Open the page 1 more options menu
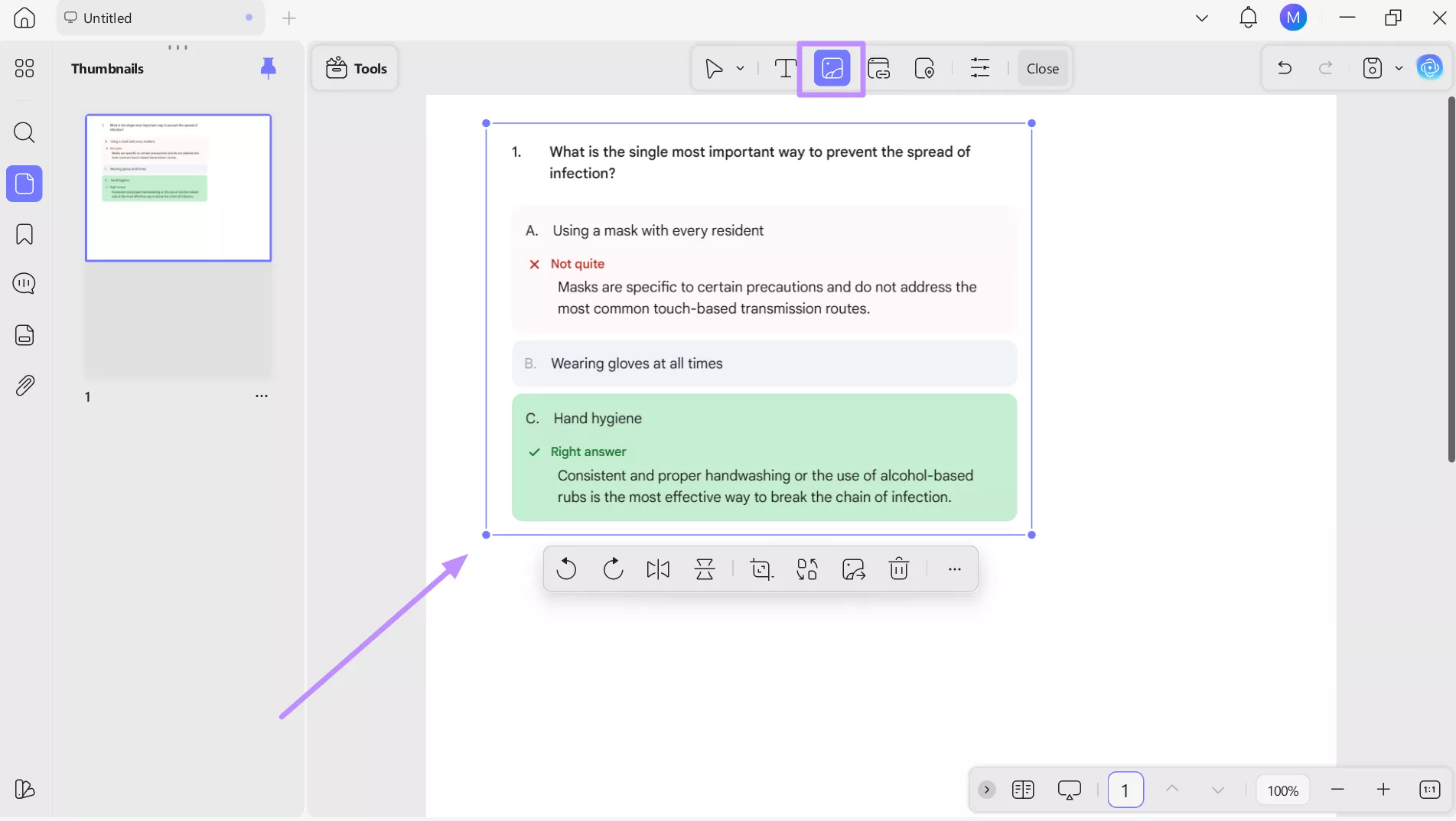 [x=262, y=396]
